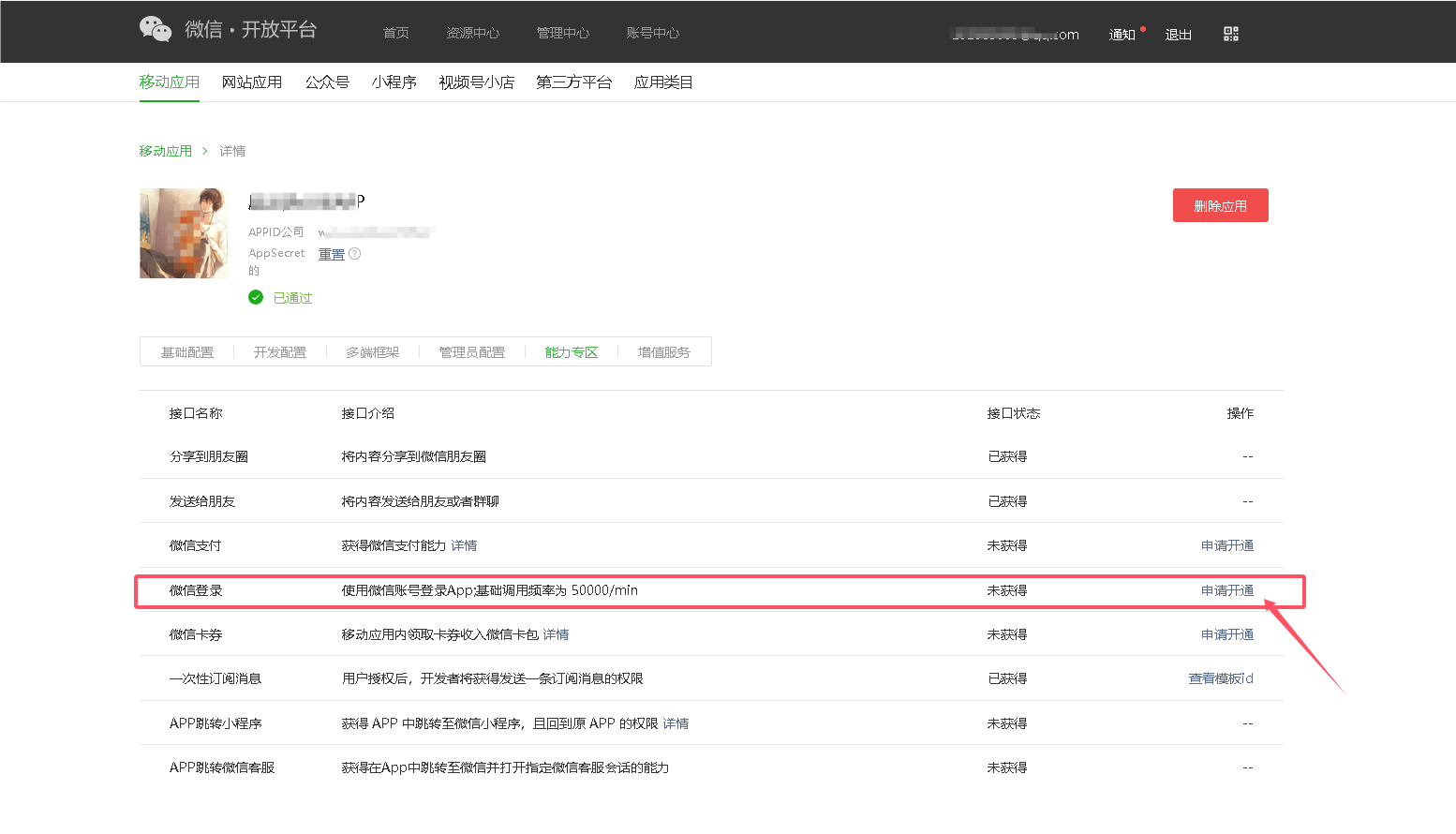Open 账号中心 in top navigation

(x=652, y=33)
